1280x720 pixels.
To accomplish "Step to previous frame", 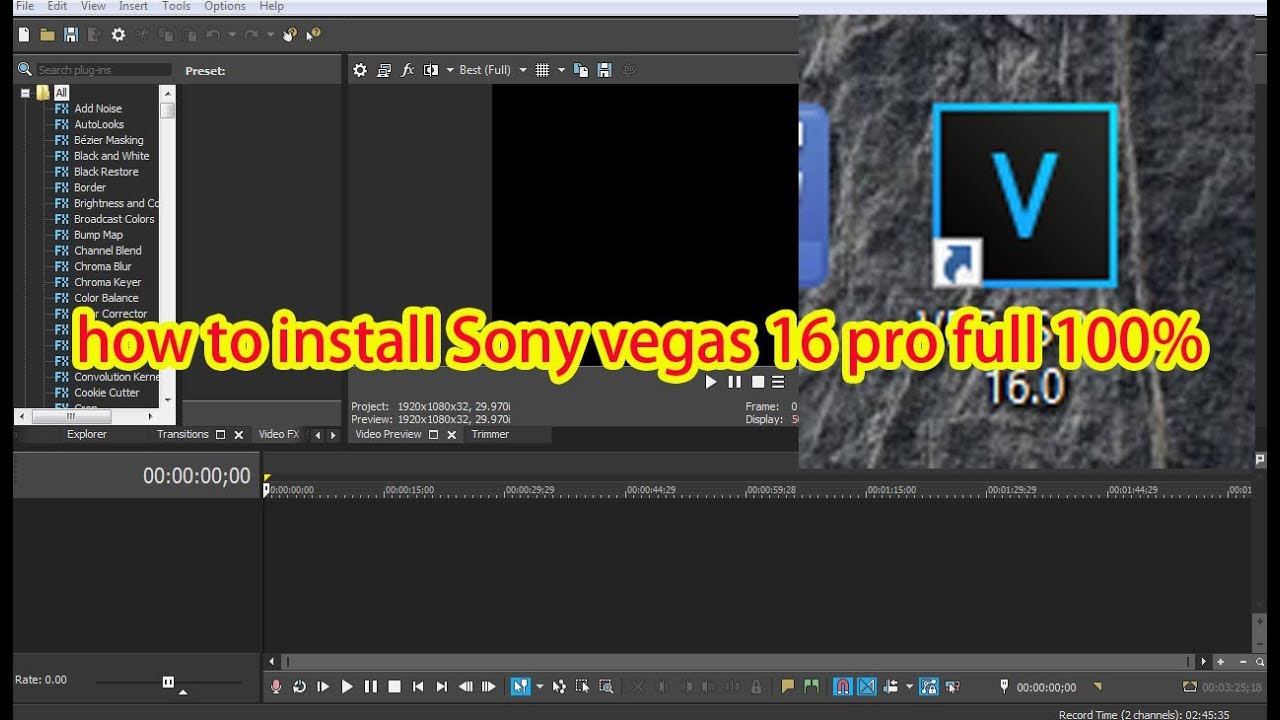I will click(465, 687).
